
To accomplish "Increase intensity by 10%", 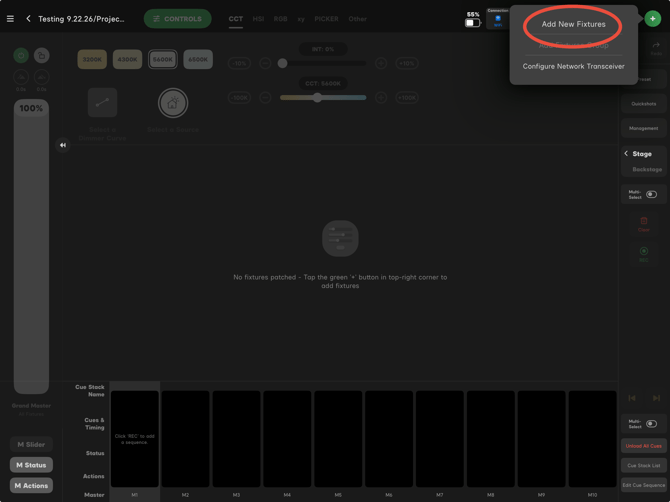I will coord(406,64).
